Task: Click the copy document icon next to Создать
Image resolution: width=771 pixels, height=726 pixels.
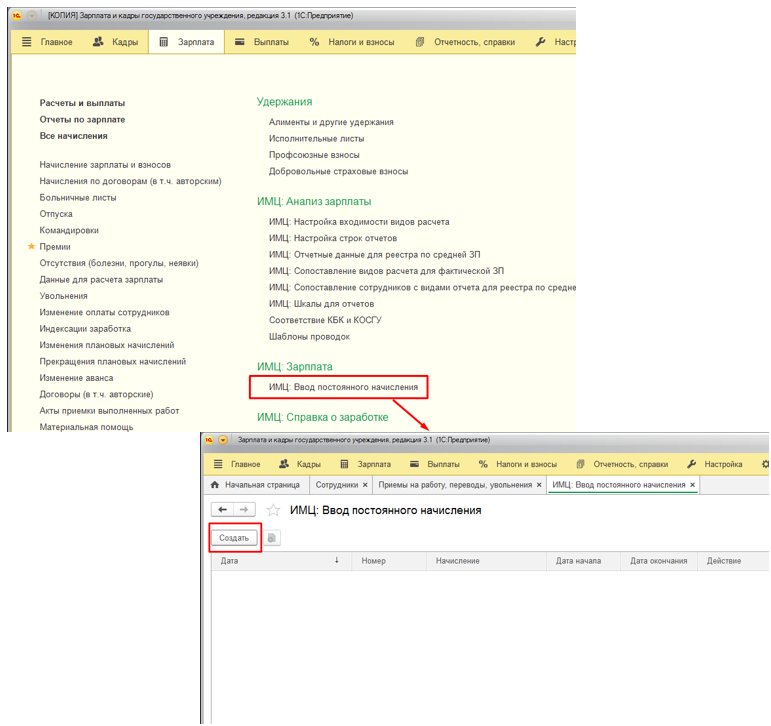Action: click(x=273, y=538)
